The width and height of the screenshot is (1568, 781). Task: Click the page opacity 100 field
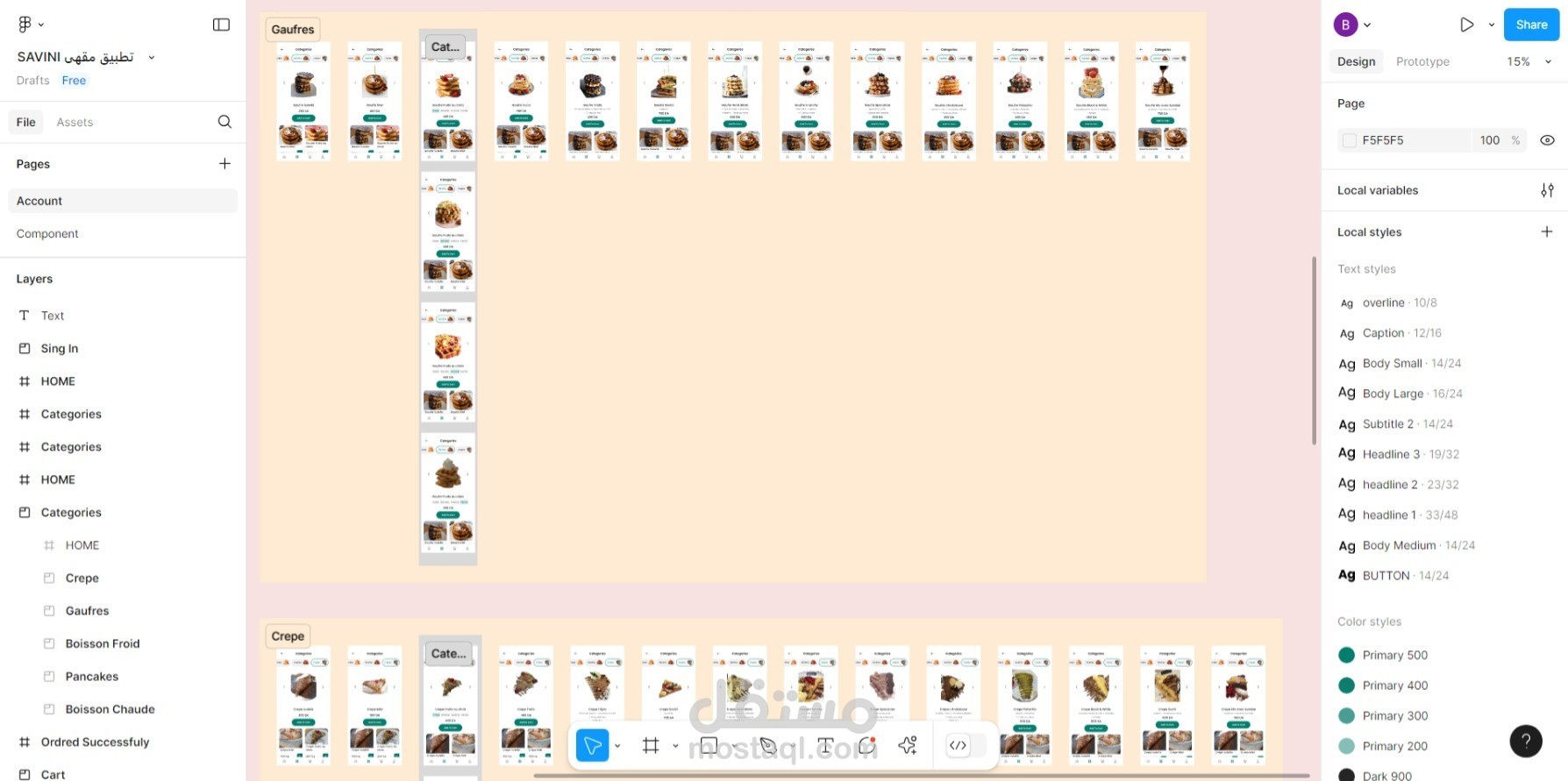[x=1489, y=140]
